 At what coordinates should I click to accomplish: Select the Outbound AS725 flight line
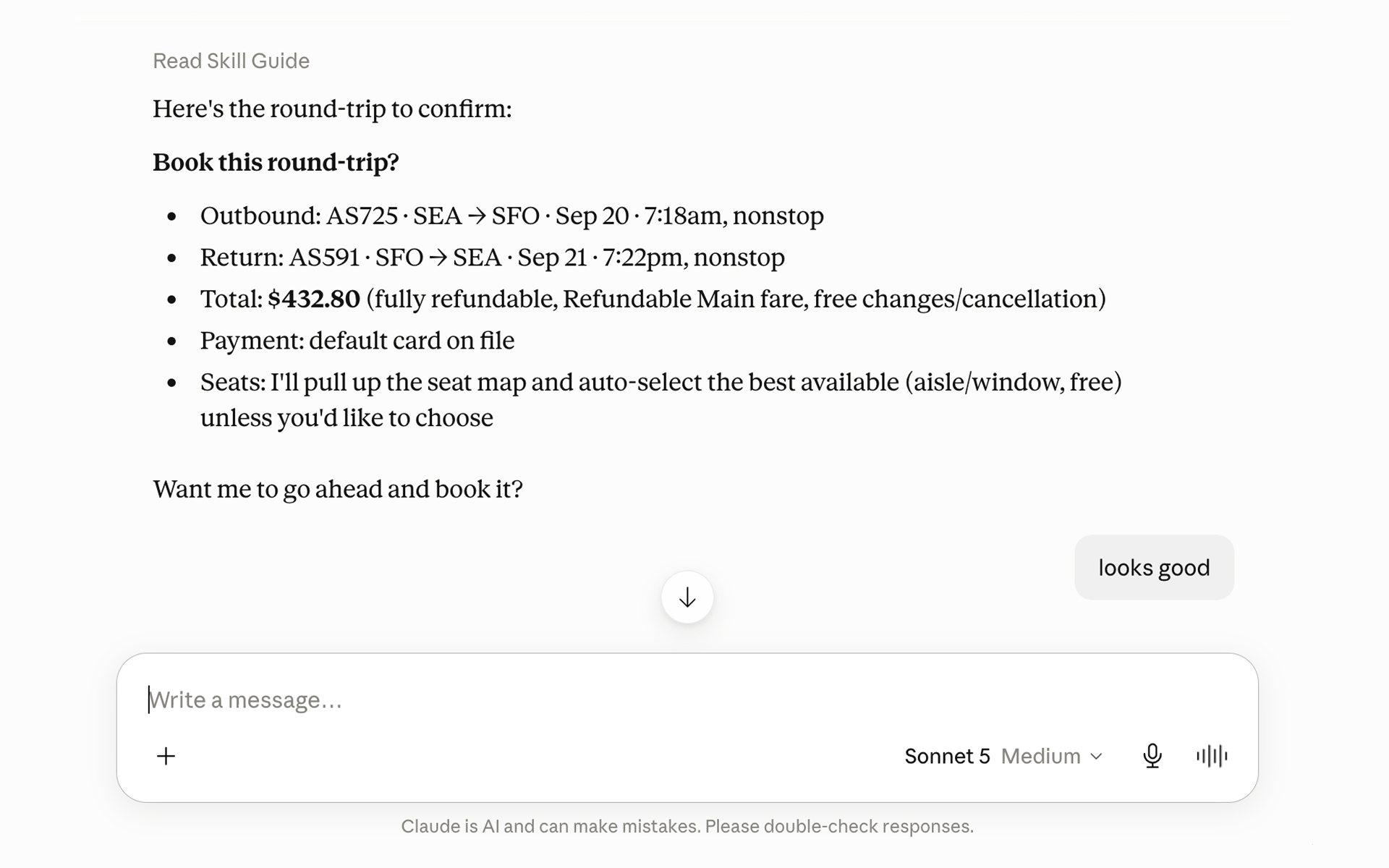point(512,216)
